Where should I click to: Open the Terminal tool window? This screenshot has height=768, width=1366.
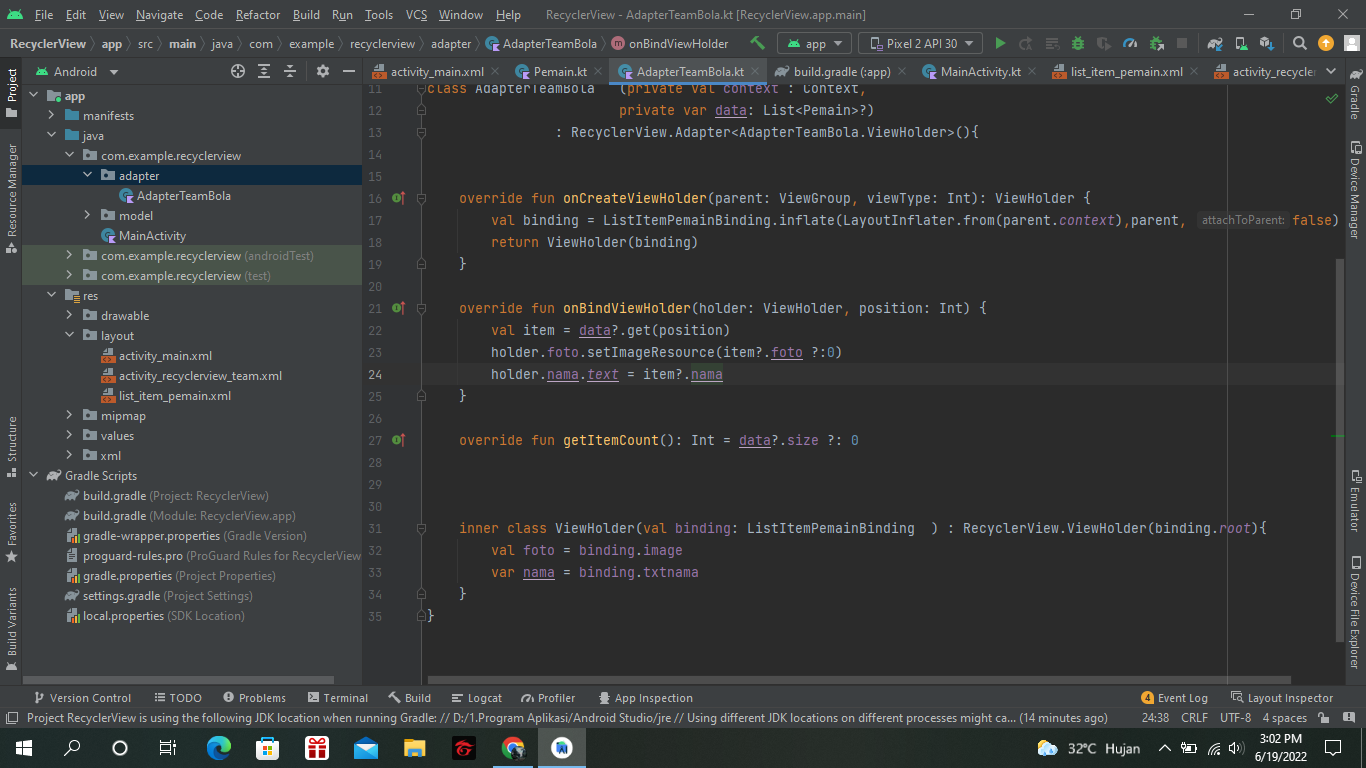[x=338, y=698]
